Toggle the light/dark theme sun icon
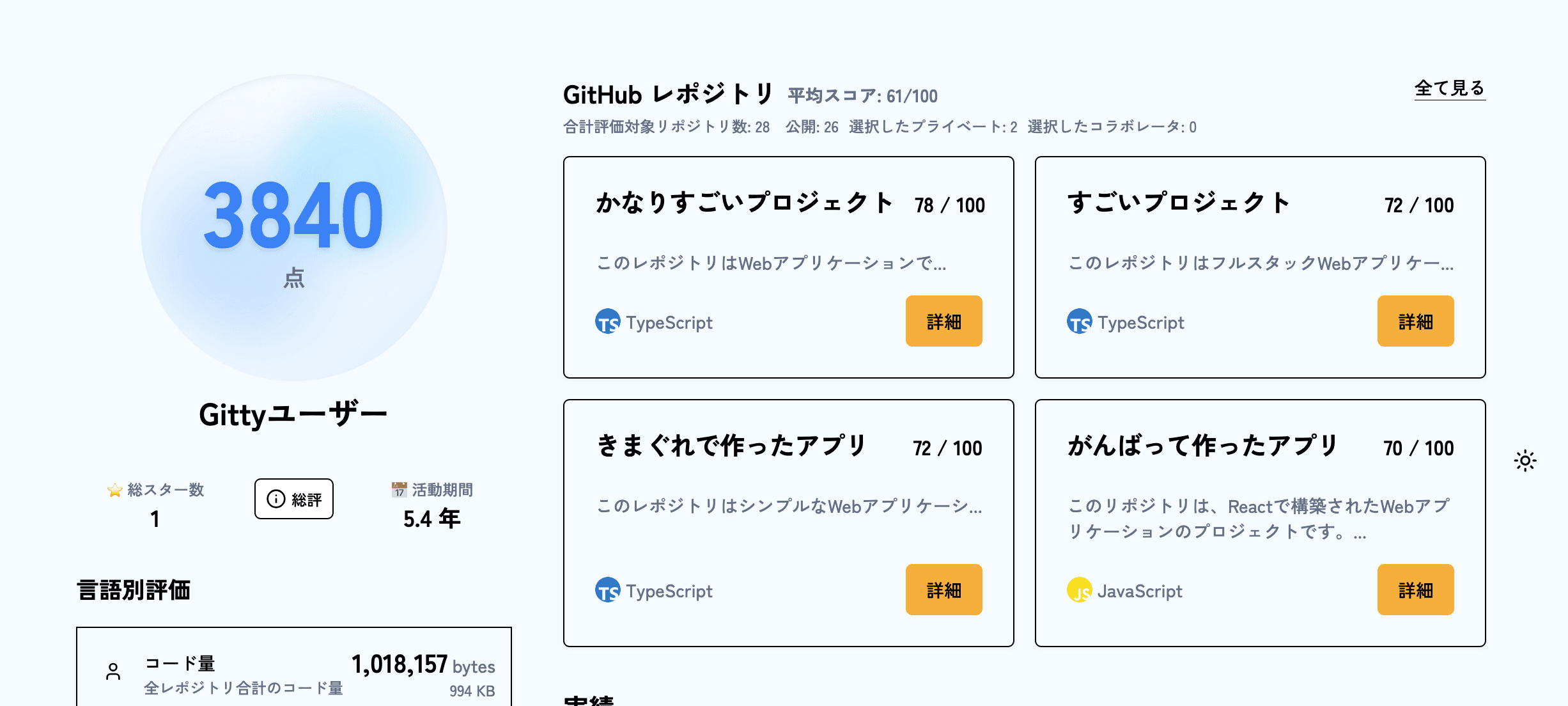The width and height of the screenshot is (1568, 706). click(x=1525, y=460)
